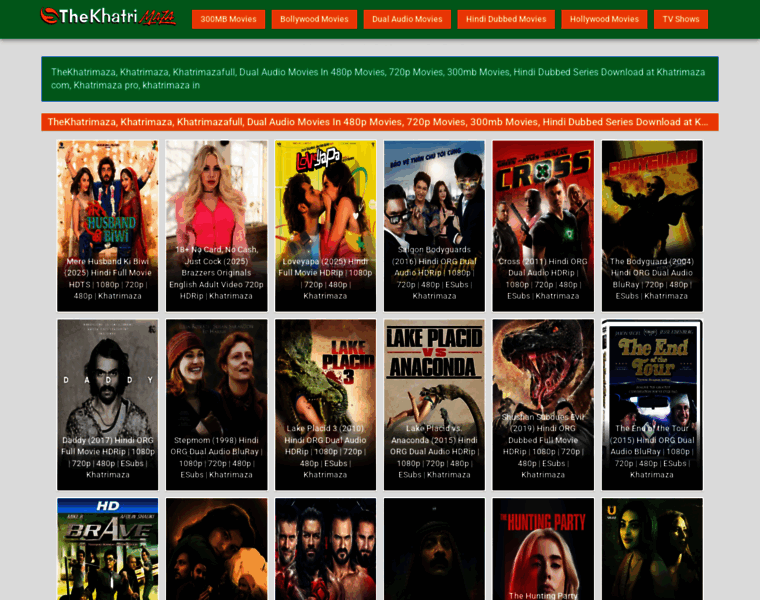Open The End of the Tour poster

(x=652, y=405)
